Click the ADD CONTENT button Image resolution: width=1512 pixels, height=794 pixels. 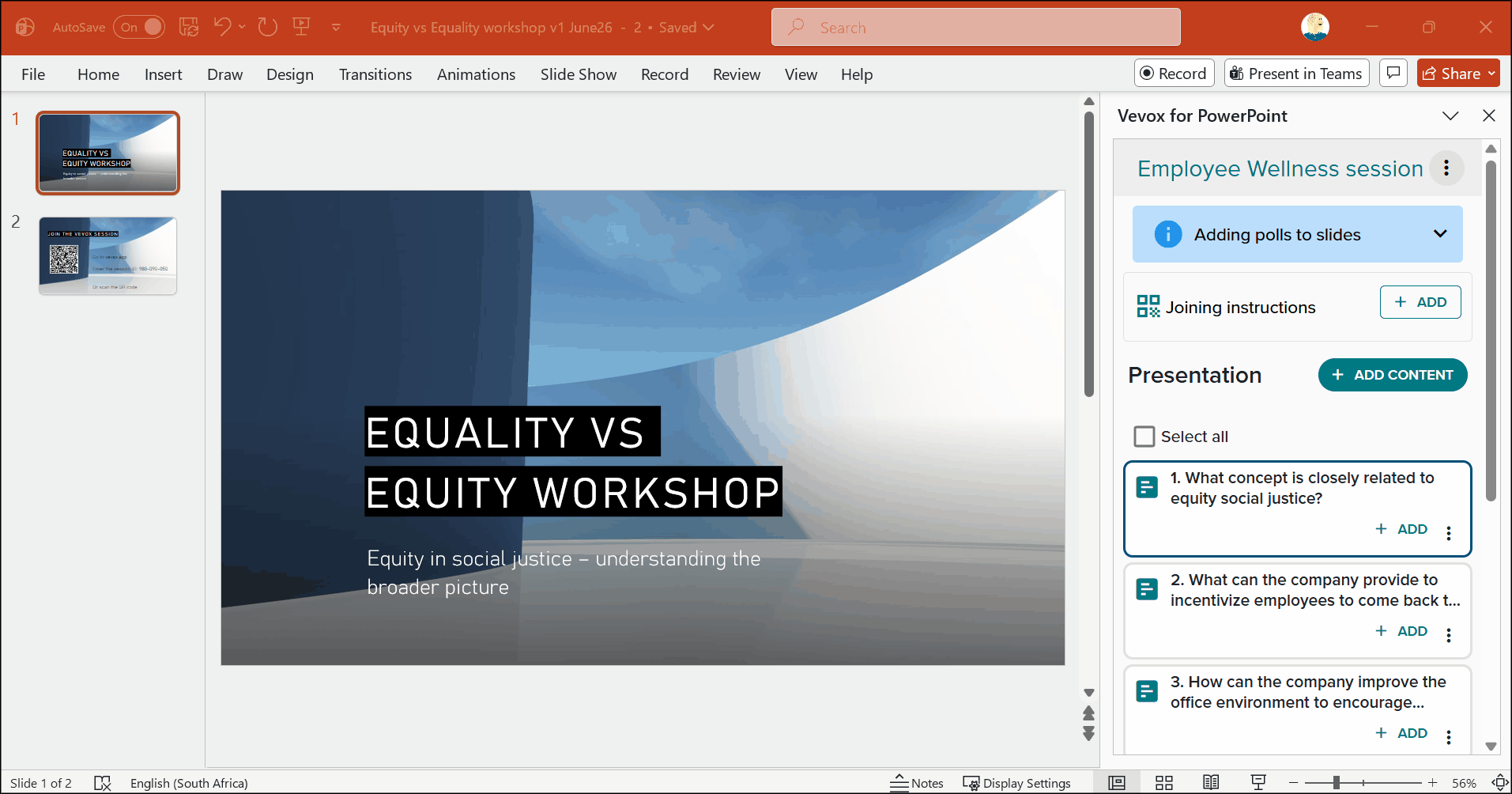(1393, 375)
